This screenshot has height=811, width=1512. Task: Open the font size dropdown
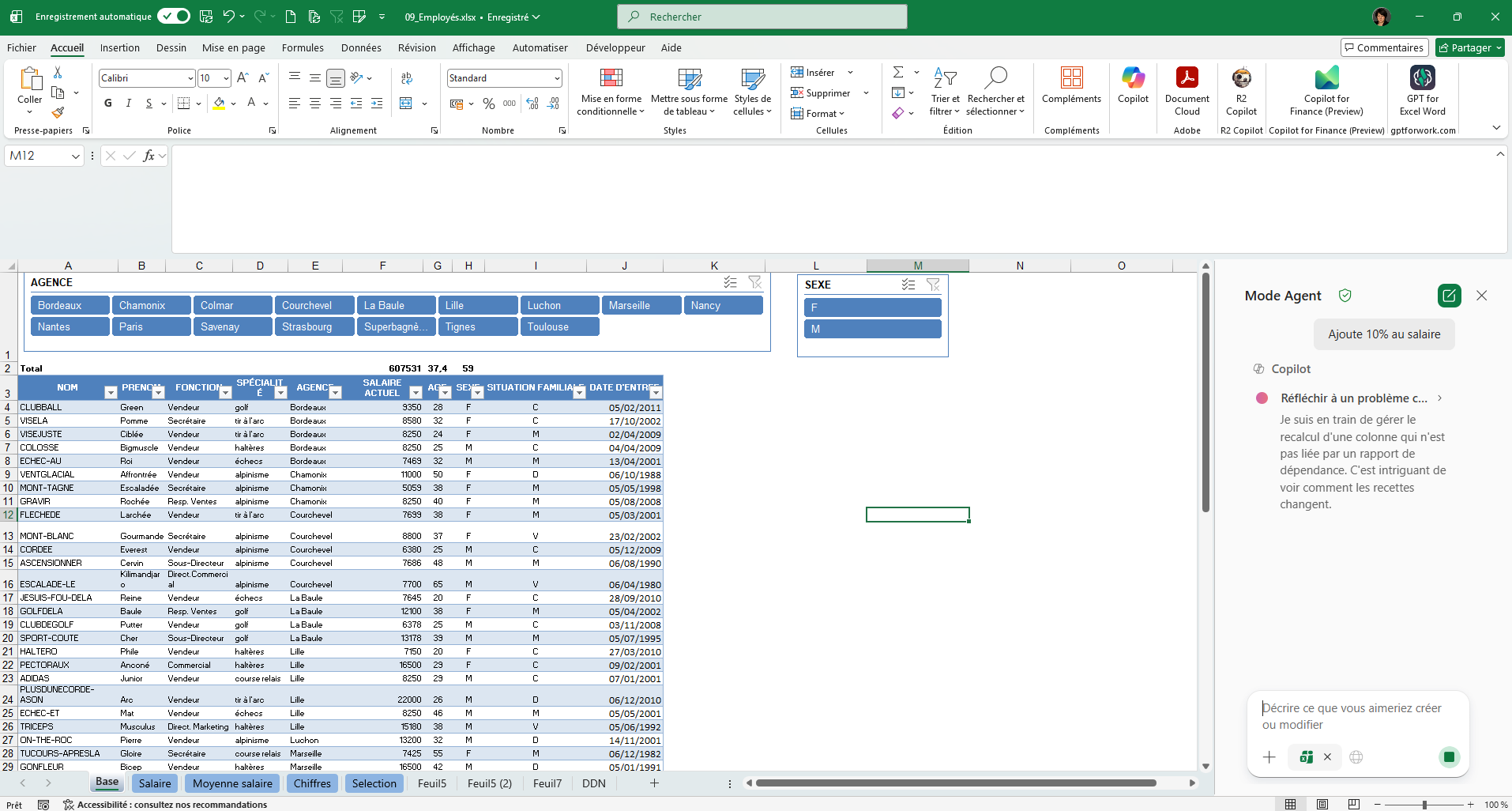(223, 77)
